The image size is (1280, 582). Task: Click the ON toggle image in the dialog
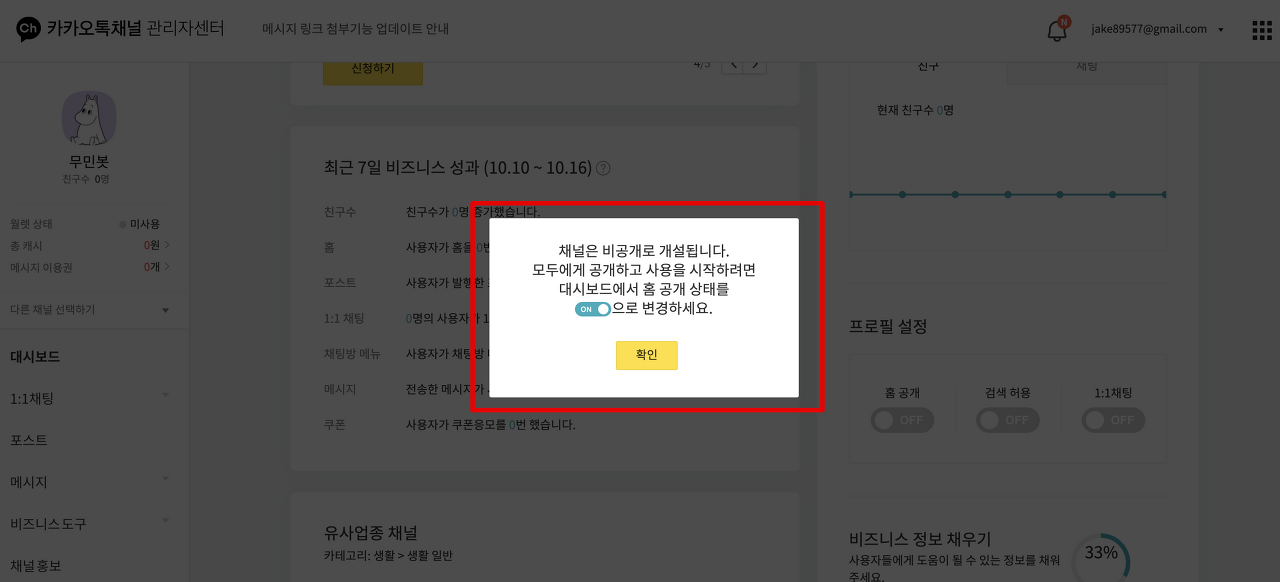point(593,310)
